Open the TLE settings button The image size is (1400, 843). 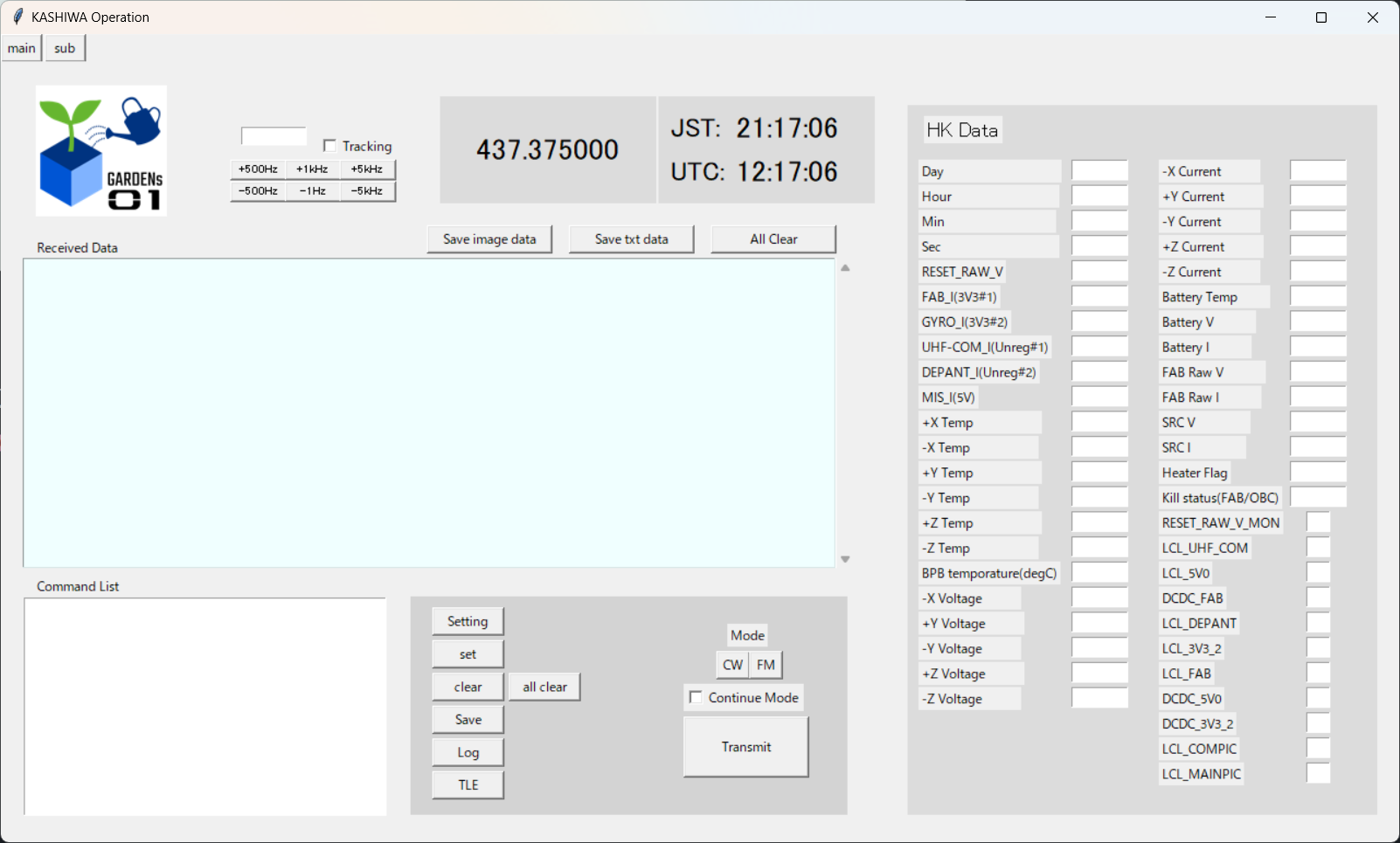tap(468, 784)
